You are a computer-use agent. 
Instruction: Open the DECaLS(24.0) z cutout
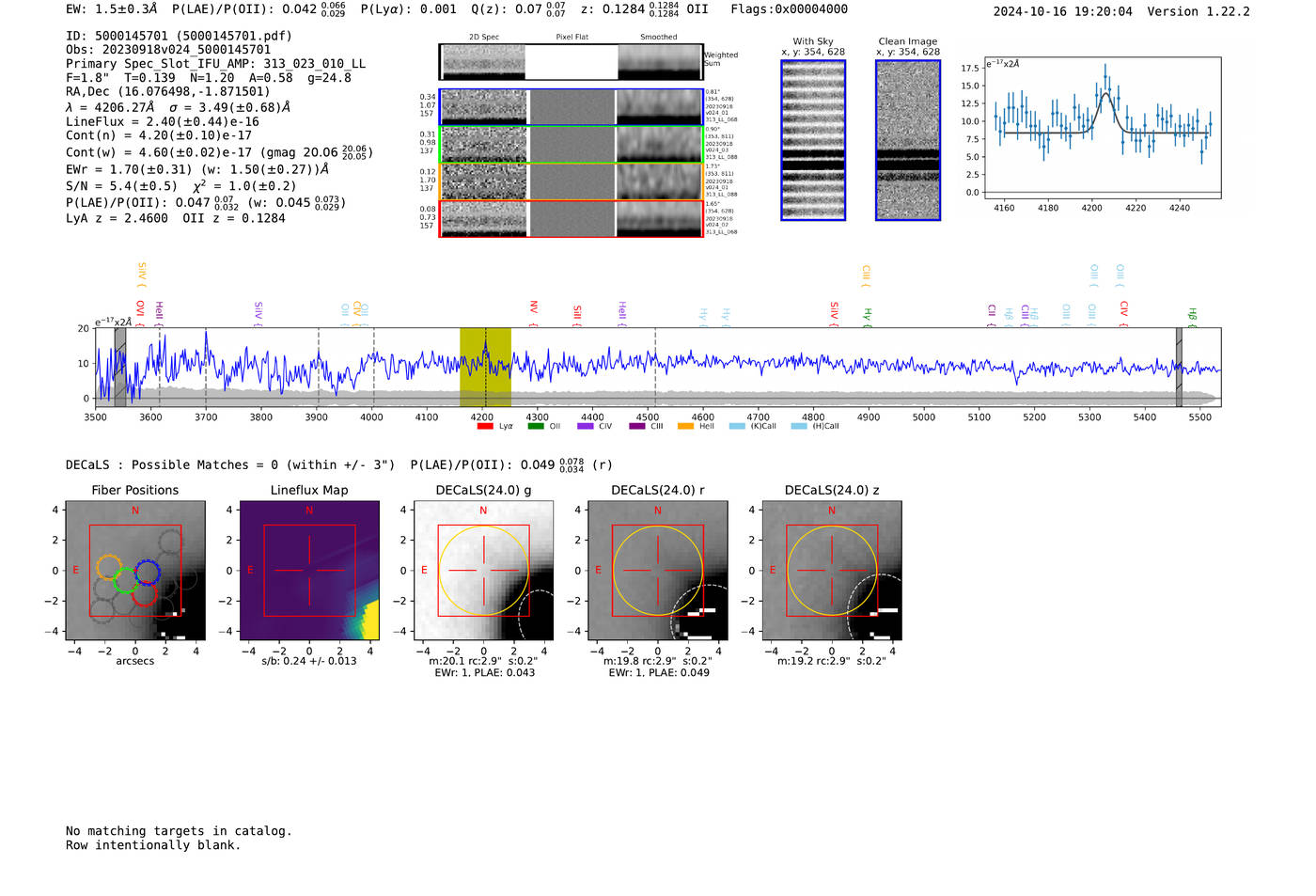click(x=832, y=571)
